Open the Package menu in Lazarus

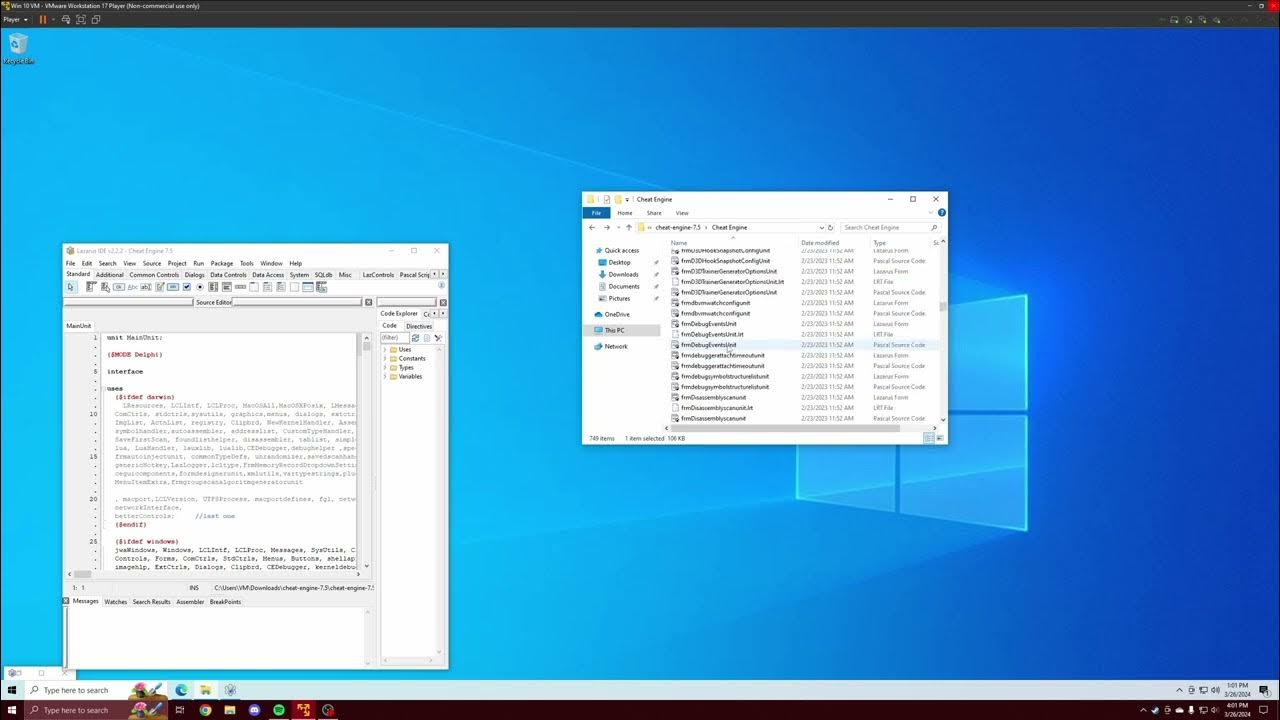coord(222,263)
